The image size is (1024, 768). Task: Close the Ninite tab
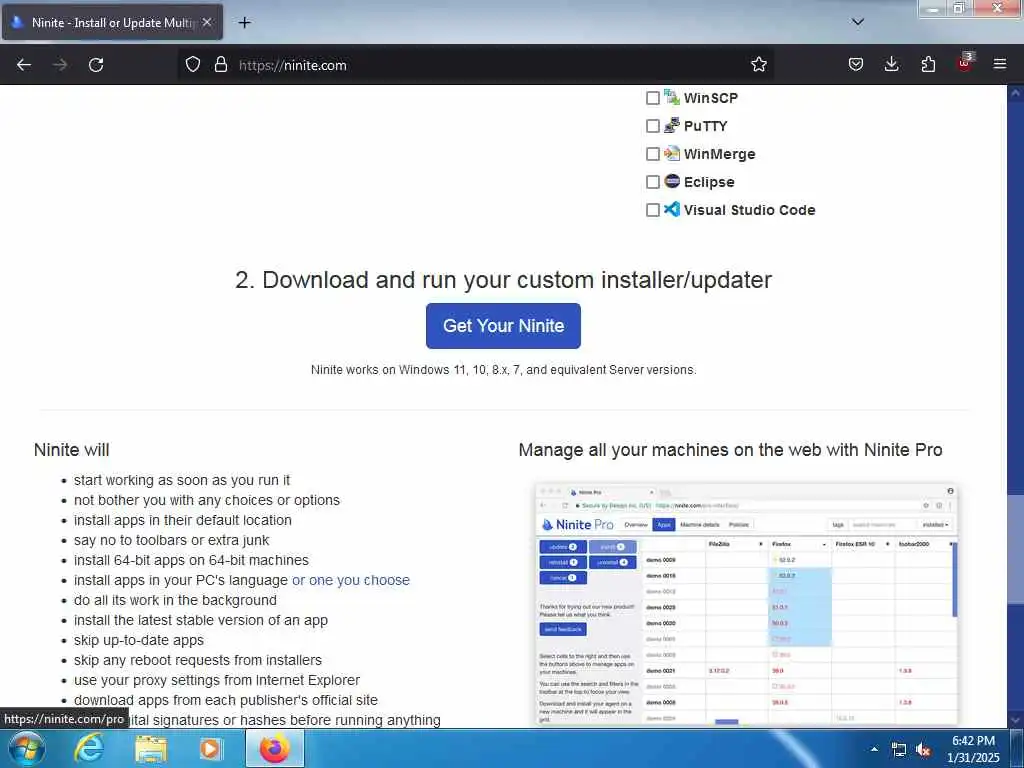point(207,22)
